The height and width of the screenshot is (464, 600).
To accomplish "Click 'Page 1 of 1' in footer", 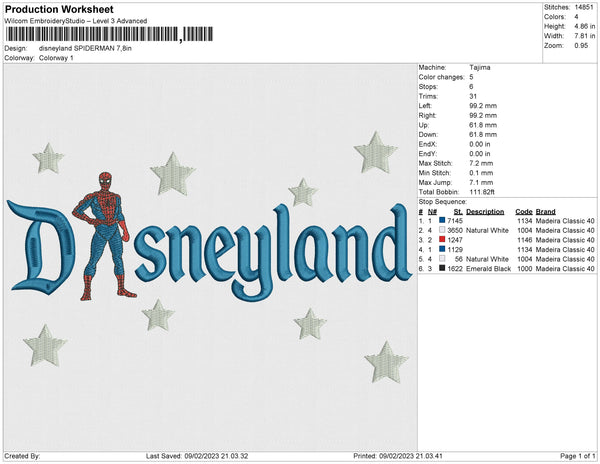I will click(578, 456).
